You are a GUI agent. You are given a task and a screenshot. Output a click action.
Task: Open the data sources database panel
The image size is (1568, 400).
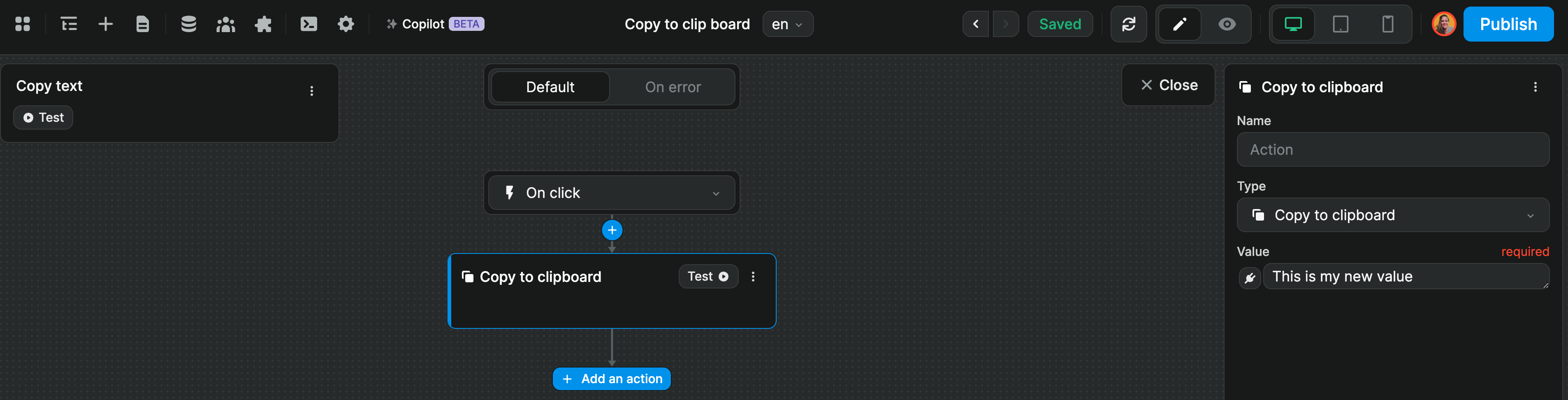pyautogui.click(x=189, y=24)
